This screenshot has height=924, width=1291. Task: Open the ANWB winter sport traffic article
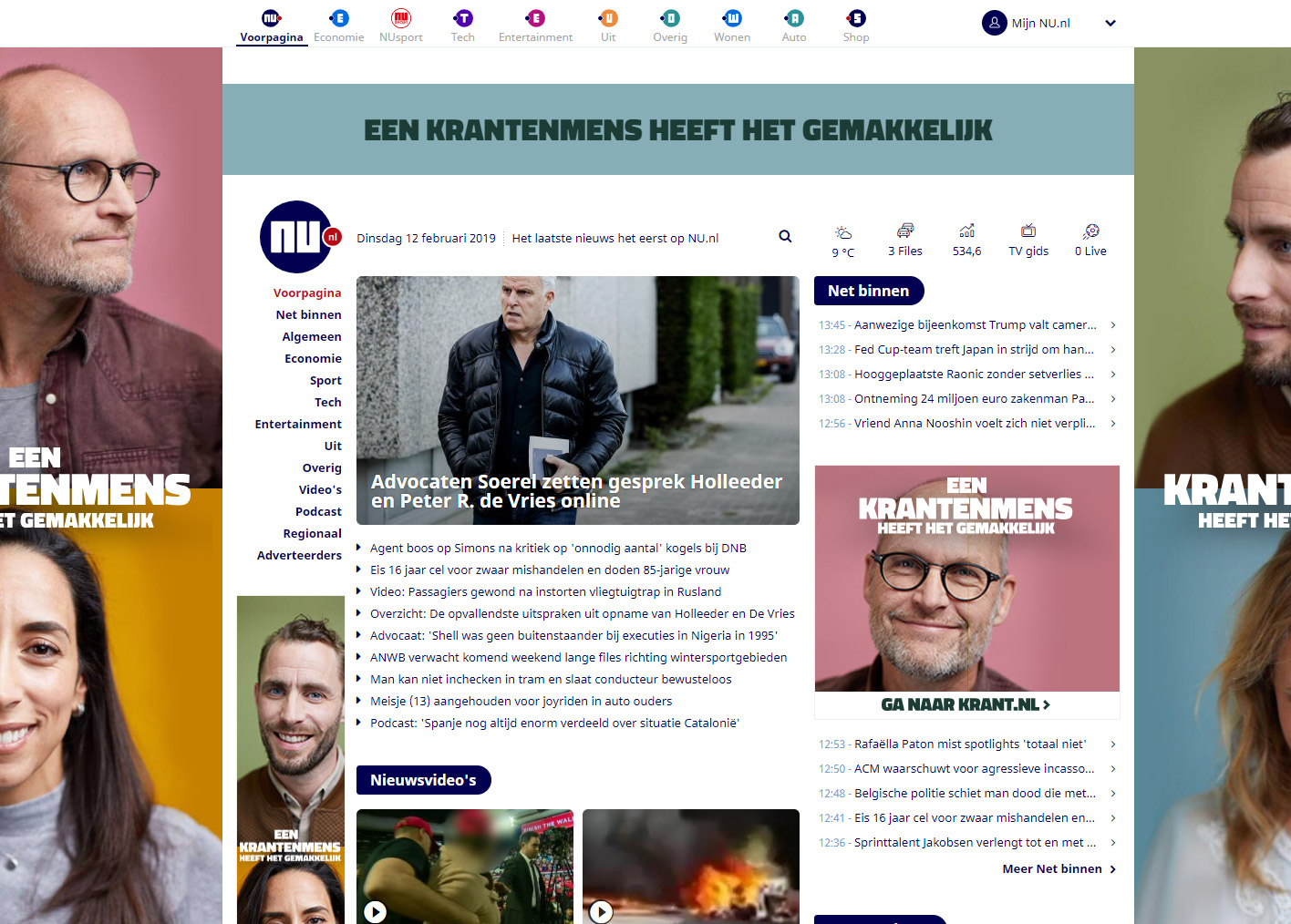(578, 658)
